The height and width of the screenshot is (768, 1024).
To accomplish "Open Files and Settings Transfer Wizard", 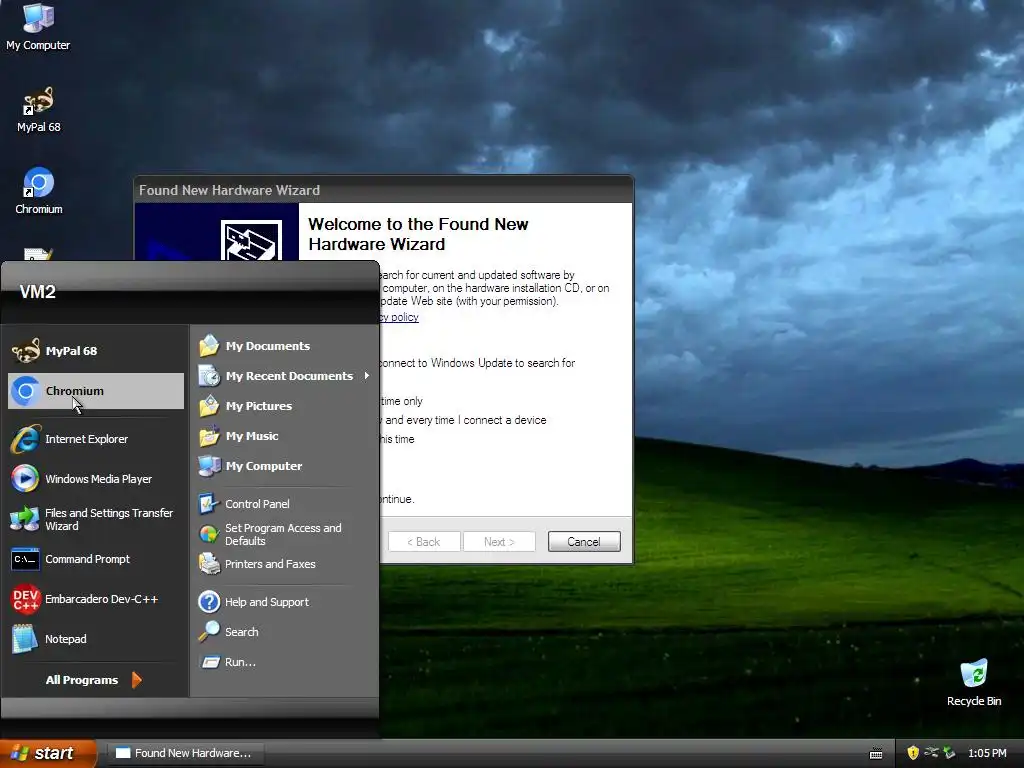I will pyautogui.click(x=95, y=519).
